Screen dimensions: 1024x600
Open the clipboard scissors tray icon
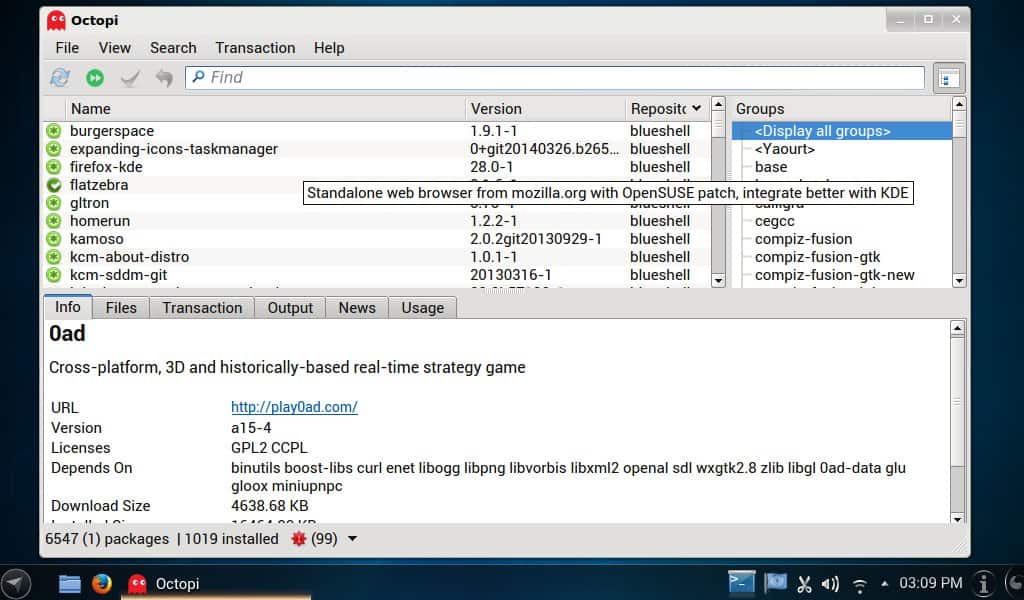tap(804, 584)
